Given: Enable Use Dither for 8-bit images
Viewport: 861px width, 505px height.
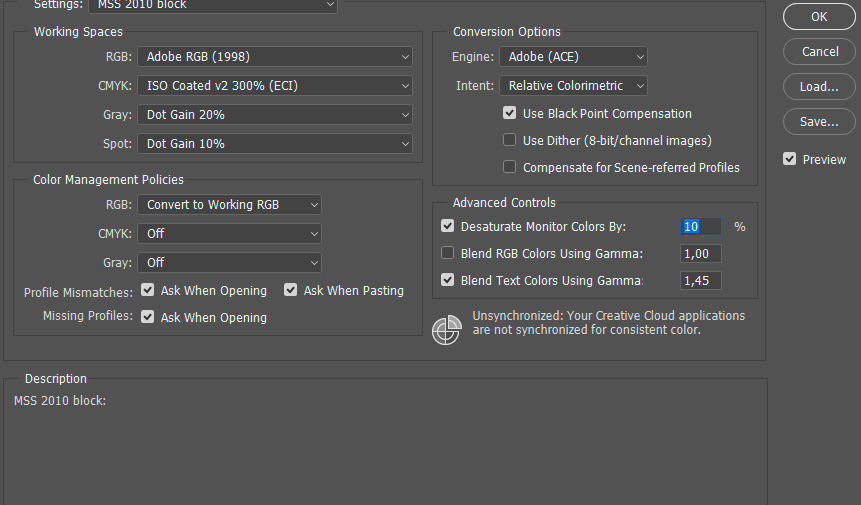Looking at the screenshot, I should [510, 141].
